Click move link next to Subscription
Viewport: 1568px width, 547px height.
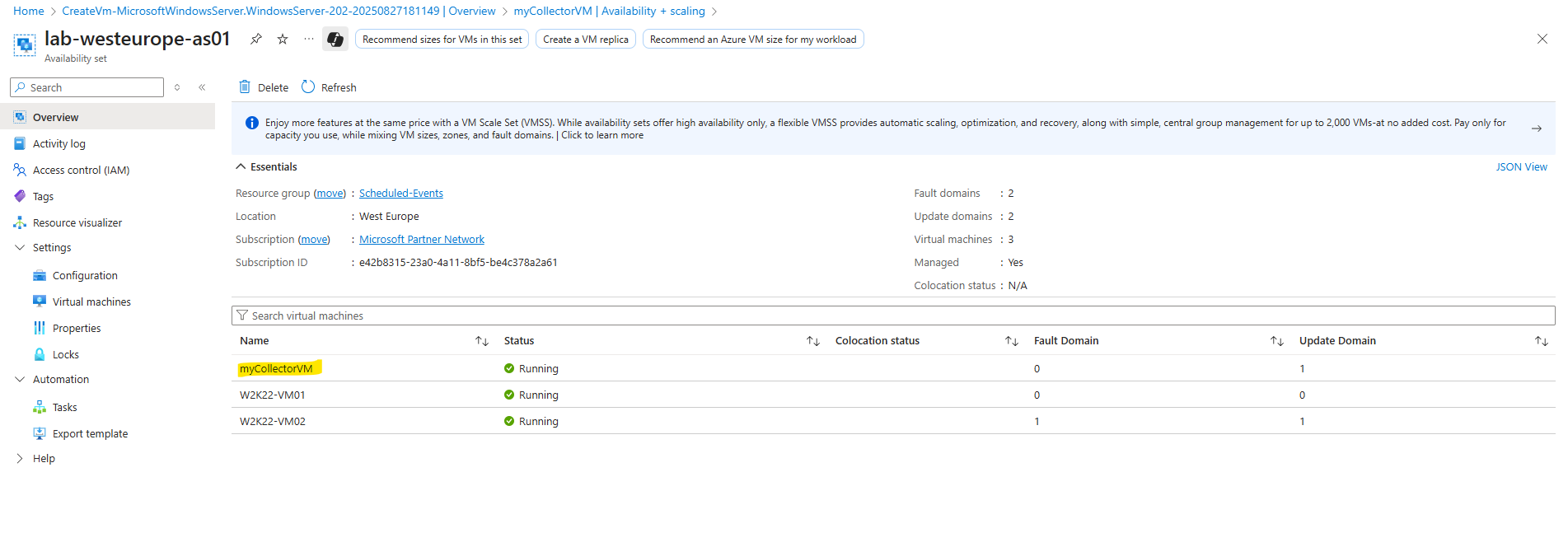point(314,239)
